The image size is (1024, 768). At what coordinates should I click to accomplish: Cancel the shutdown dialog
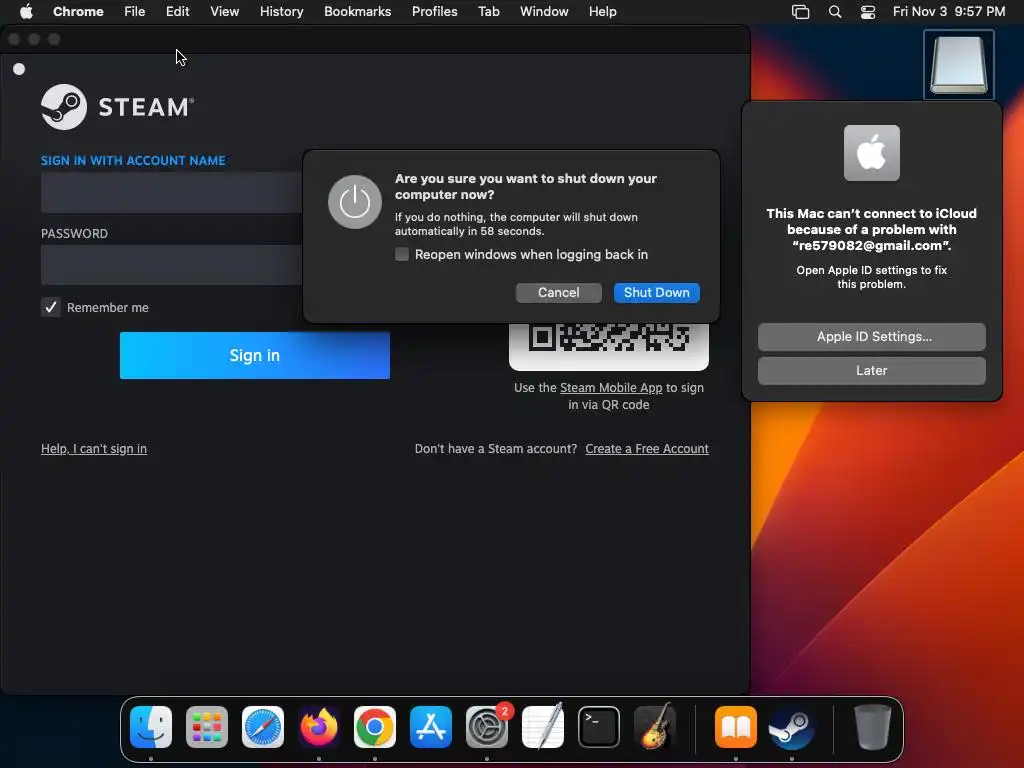(558, 293)
